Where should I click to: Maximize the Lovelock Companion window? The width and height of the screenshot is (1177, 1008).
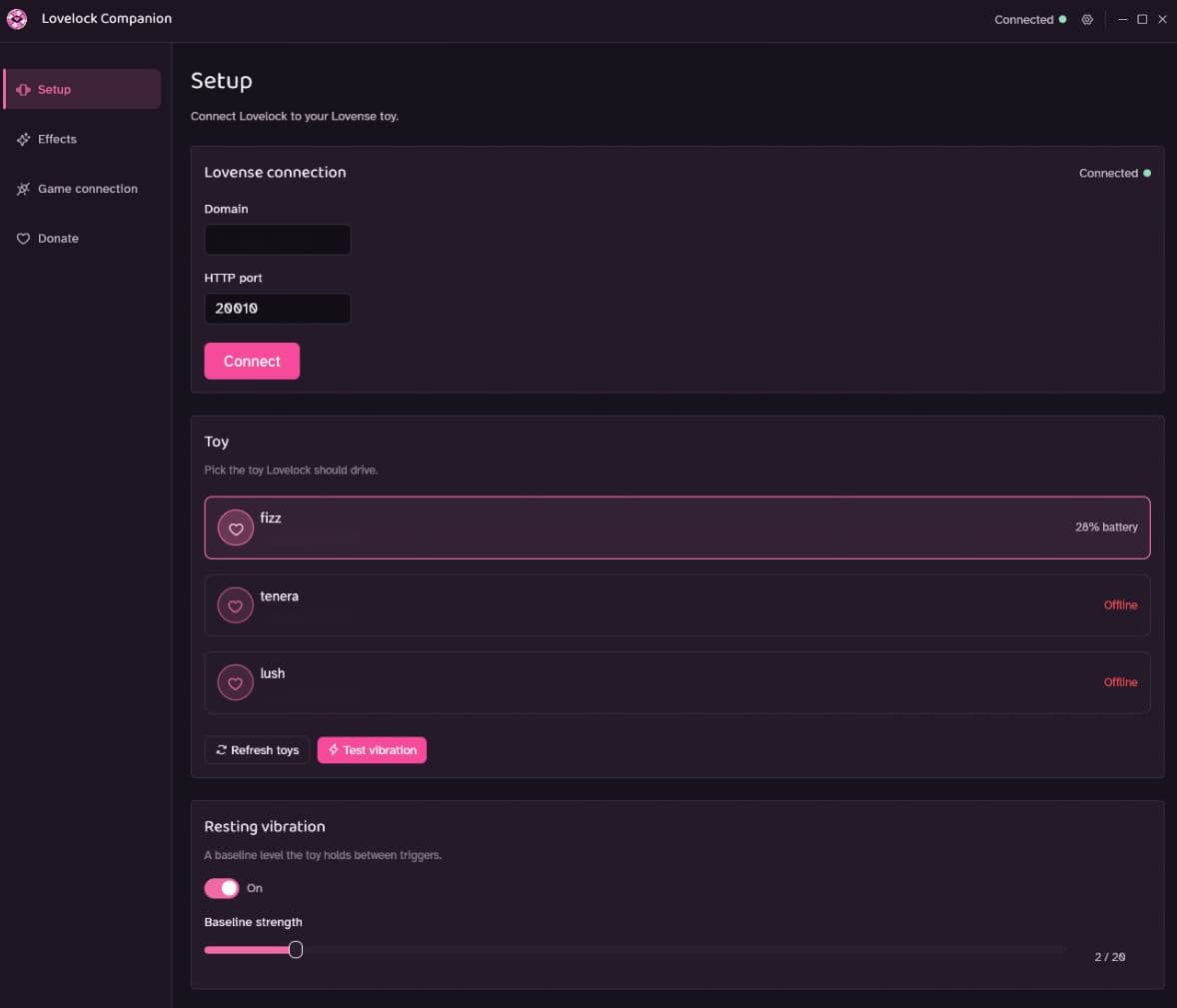pyautogui.click(x=1142, y=20)
